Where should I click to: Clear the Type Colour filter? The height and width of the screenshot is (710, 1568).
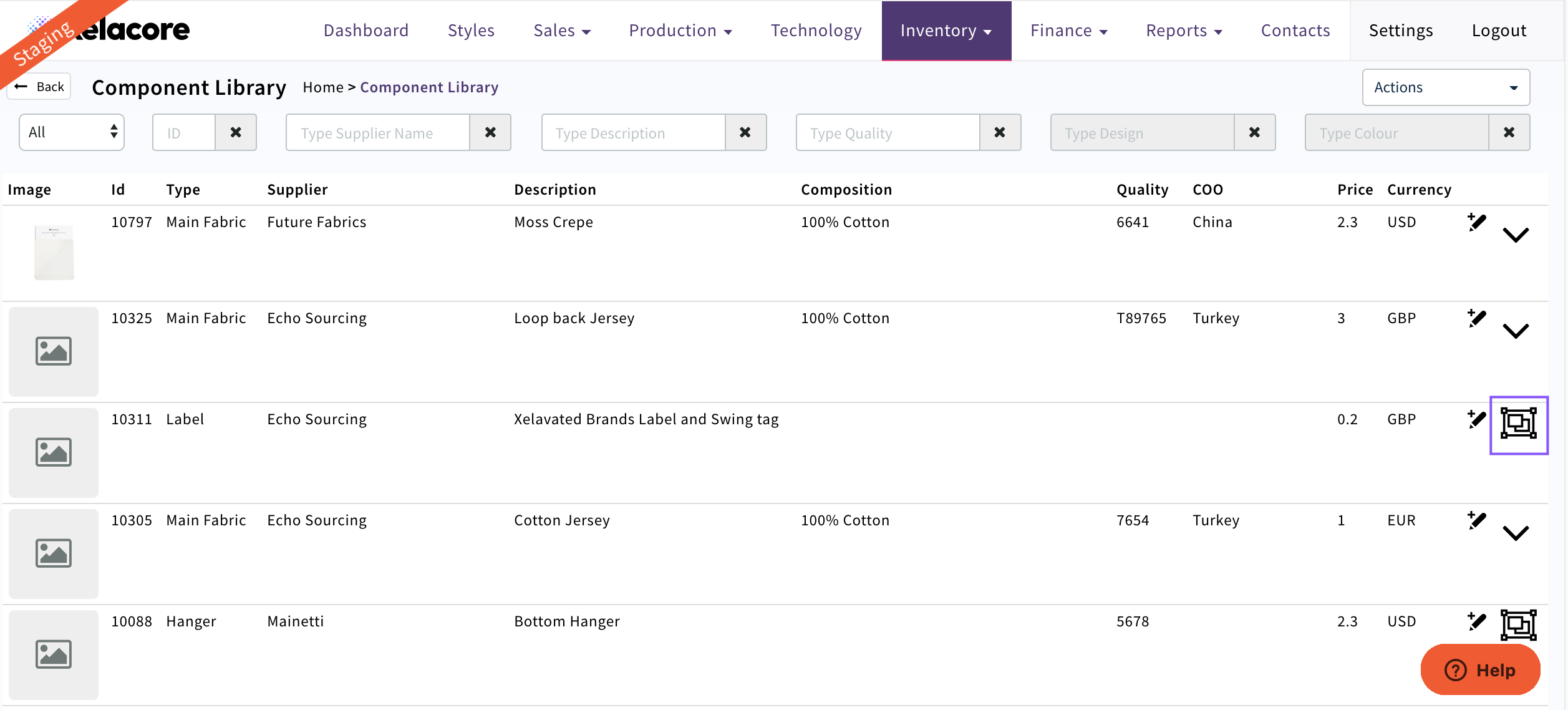tap(1509, 132)
